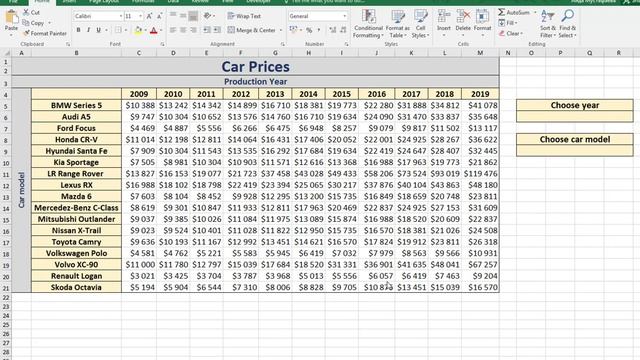Image resolution: width=640 pixels, height=360 pixels.
Task: Cut the selection with the scissors icon
Action: coord(26,13)
